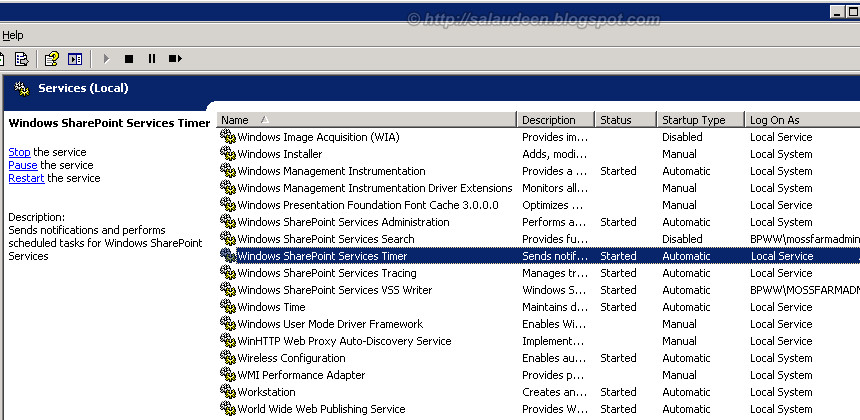Screen dimensions: 860x420
Task: Click the gear icon for SharePoint Services Administration
Action: click(228, 222)
